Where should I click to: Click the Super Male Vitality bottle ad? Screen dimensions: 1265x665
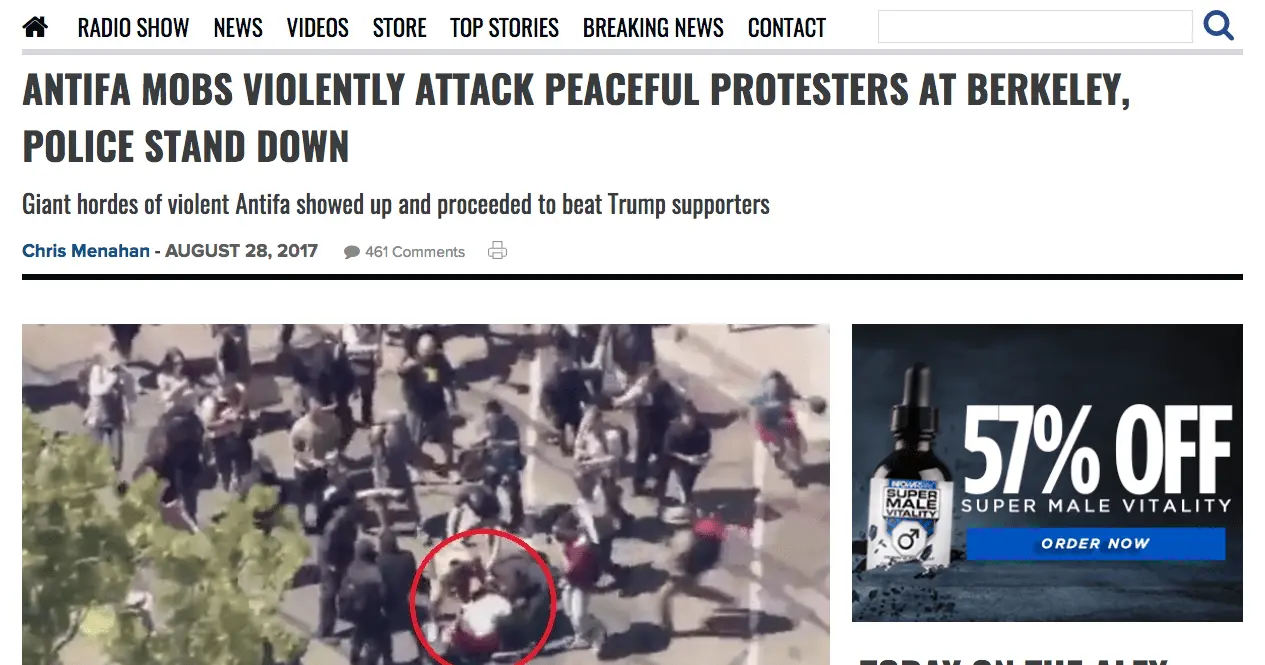coord(906,470)
